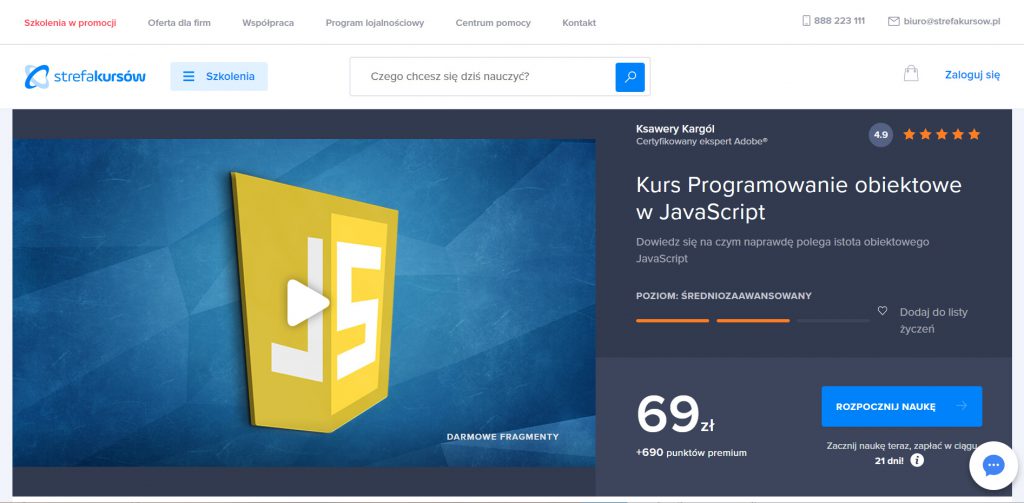Navigate to the Kontakt page
Viewport: 1024px width, 503px height.
(579, 22)
